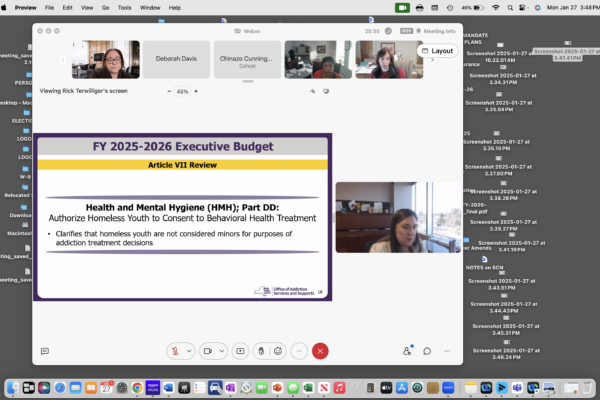Click the Layout button
This screenshot has height=400, width=600.
click(x=436, y=50)
